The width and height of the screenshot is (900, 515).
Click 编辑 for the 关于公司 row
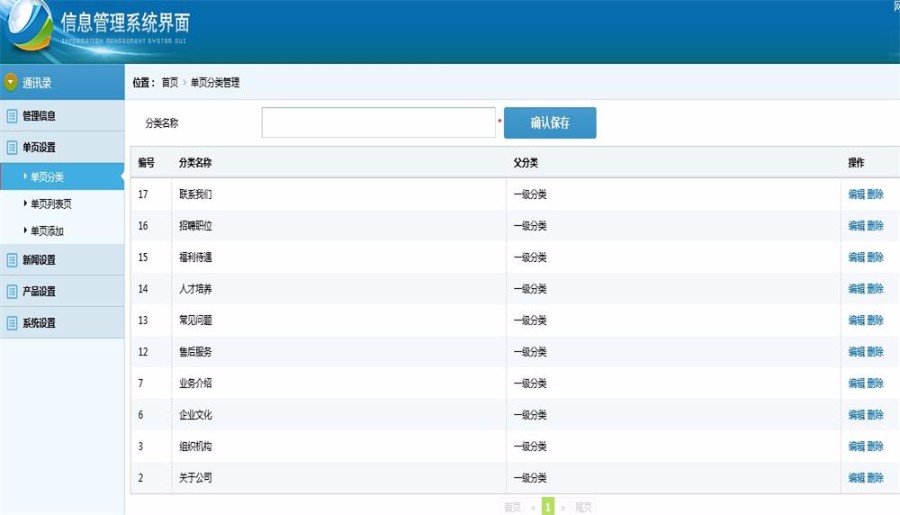coord(856,478)
